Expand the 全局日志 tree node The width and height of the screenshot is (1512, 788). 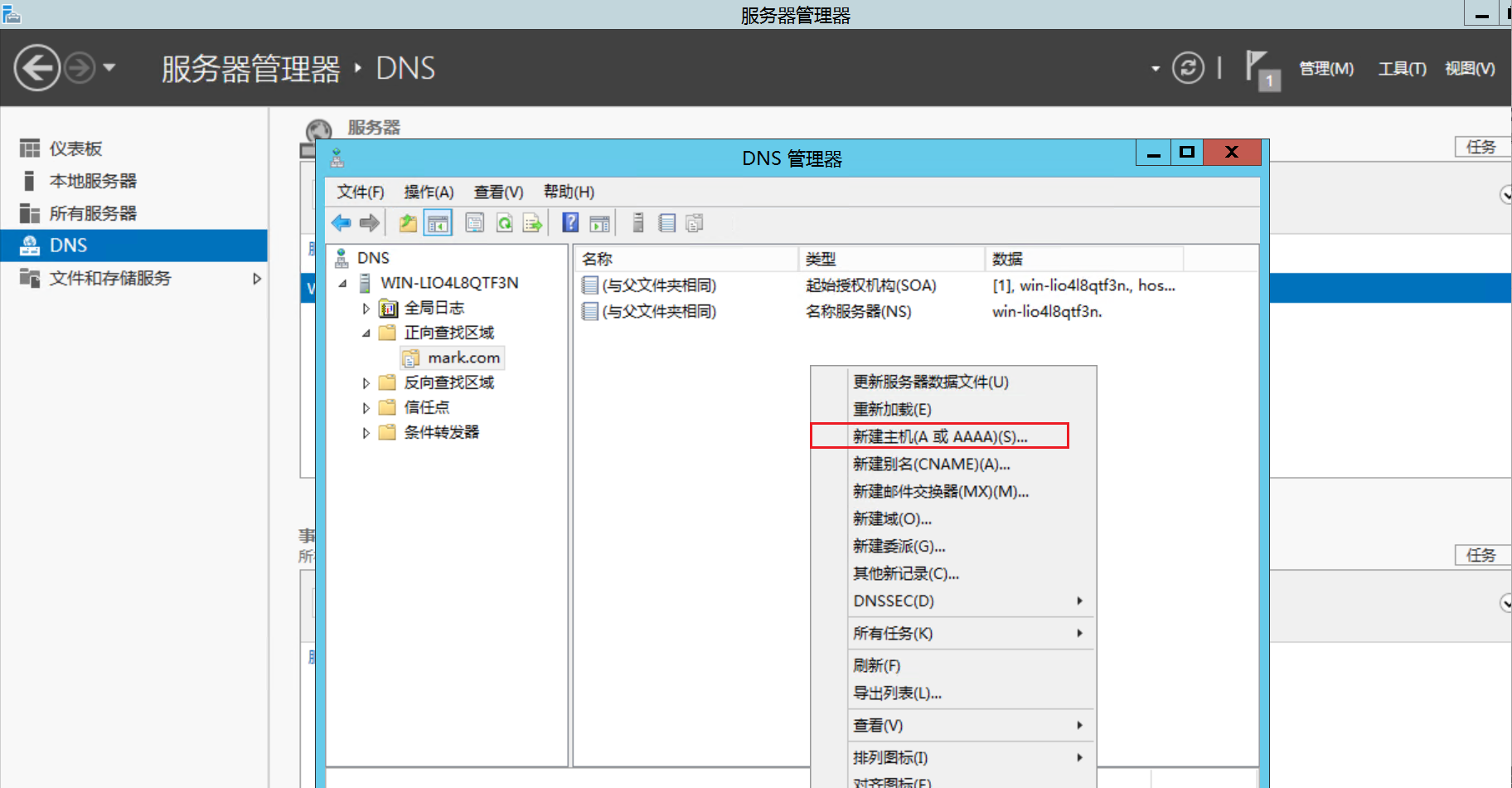(366, 309)
